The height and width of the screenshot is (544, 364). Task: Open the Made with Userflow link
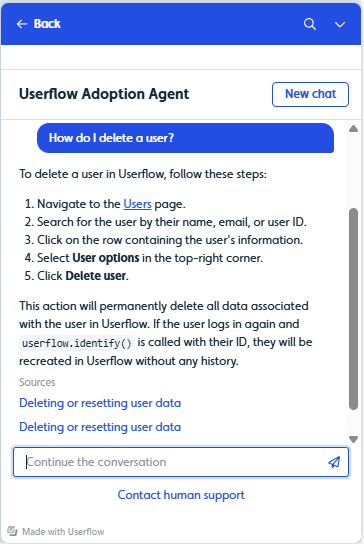click(63, 532)
